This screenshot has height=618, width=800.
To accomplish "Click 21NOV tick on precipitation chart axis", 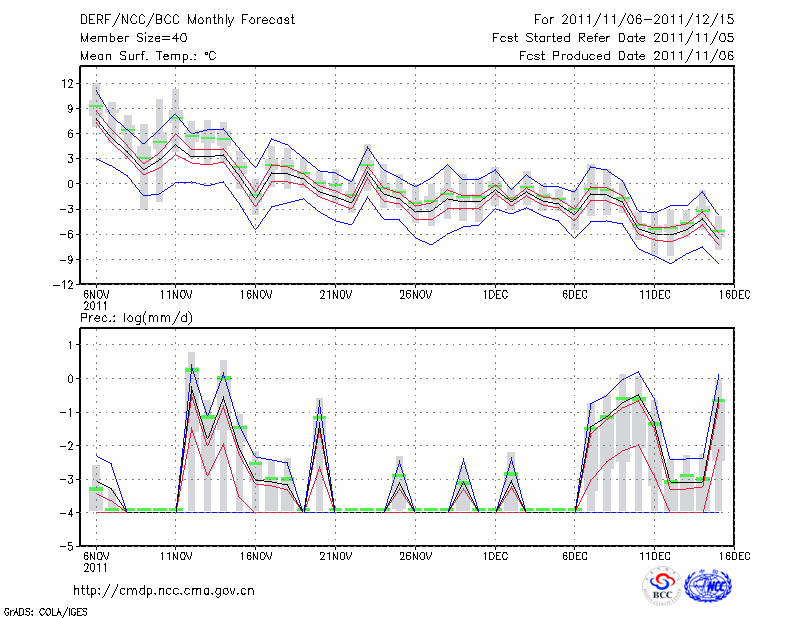I will tap(335, 555).
